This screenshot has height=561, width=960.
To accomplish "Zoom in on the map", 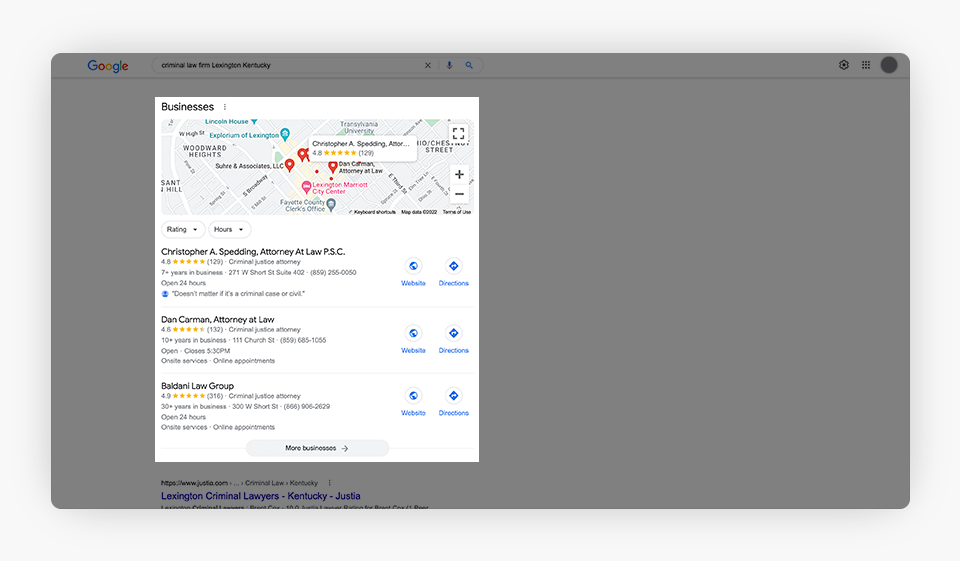I will click(x=459, y=174).
